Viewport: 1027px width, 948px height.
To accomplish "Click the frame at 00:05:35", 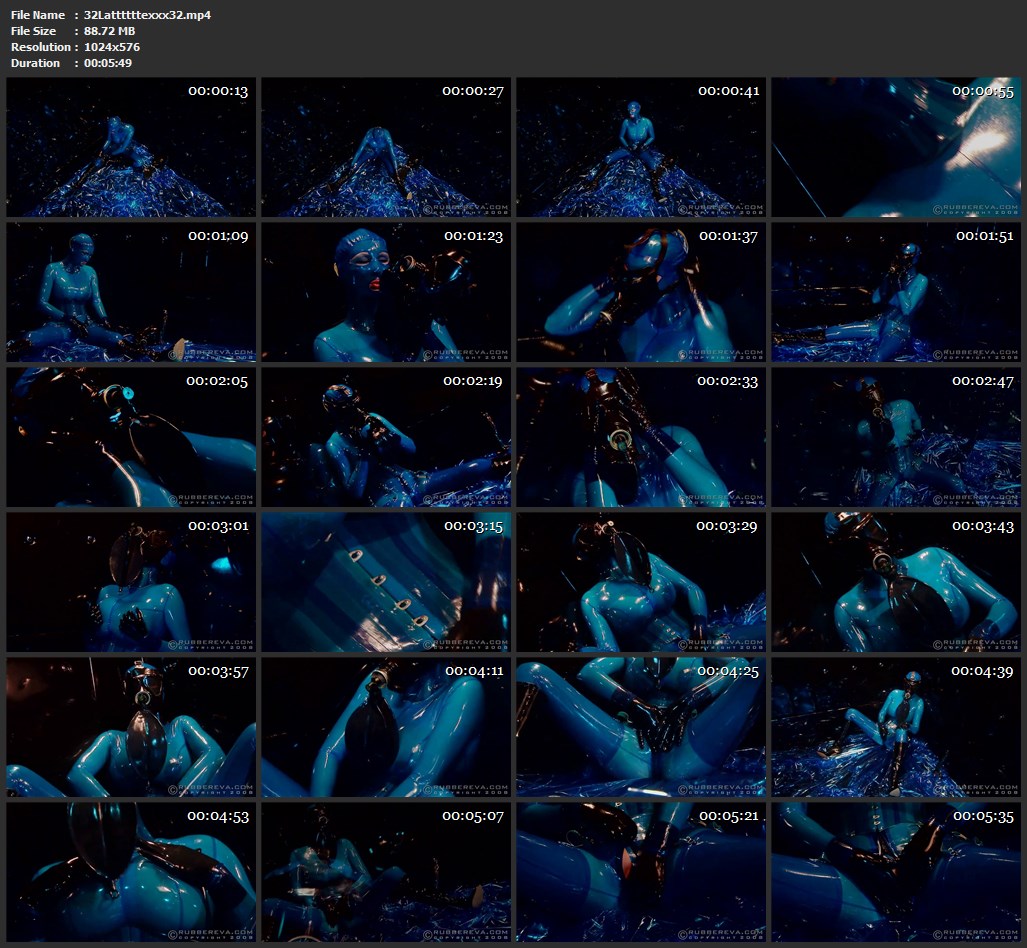I will point(896,873).
